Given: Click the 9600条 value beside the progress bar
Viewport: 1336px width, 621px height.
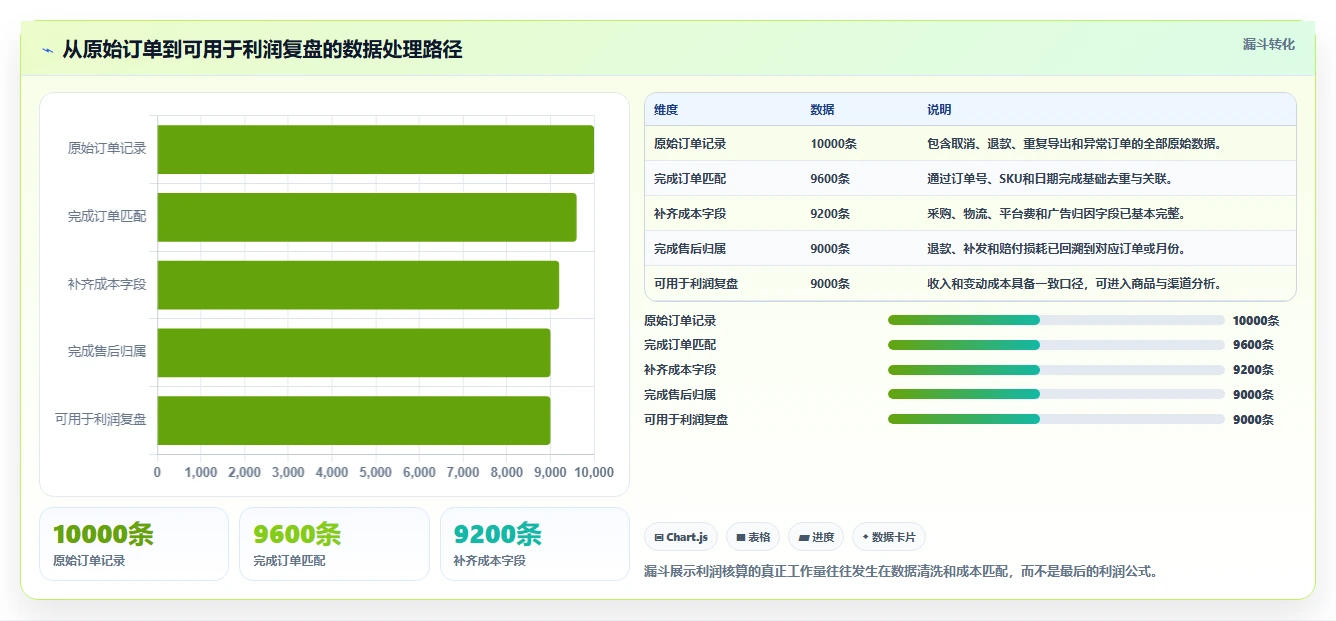Looking at the screenshot, I should tap(1253, 345).
